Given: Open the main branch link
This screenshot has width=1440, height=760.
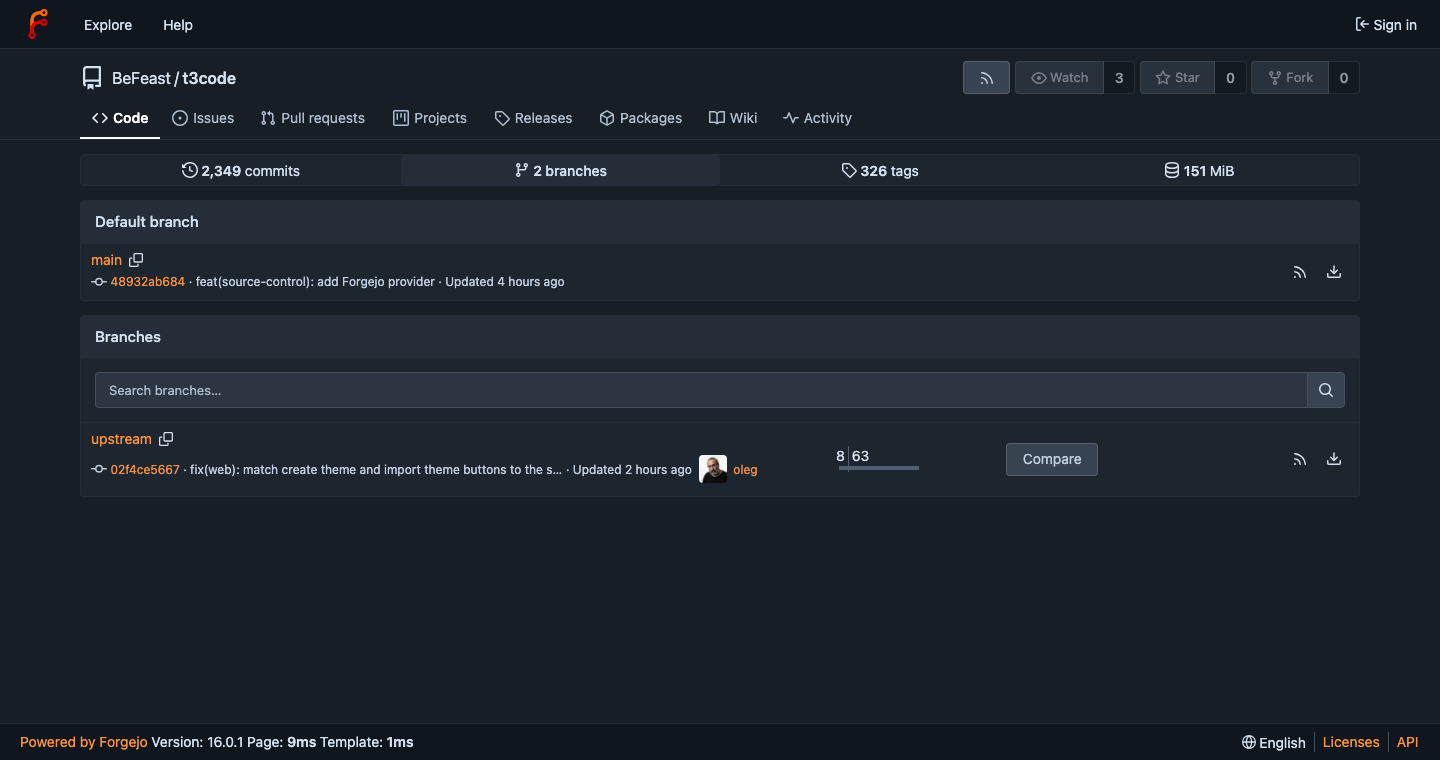Looking at the screenshot, I should click(106, 260).
